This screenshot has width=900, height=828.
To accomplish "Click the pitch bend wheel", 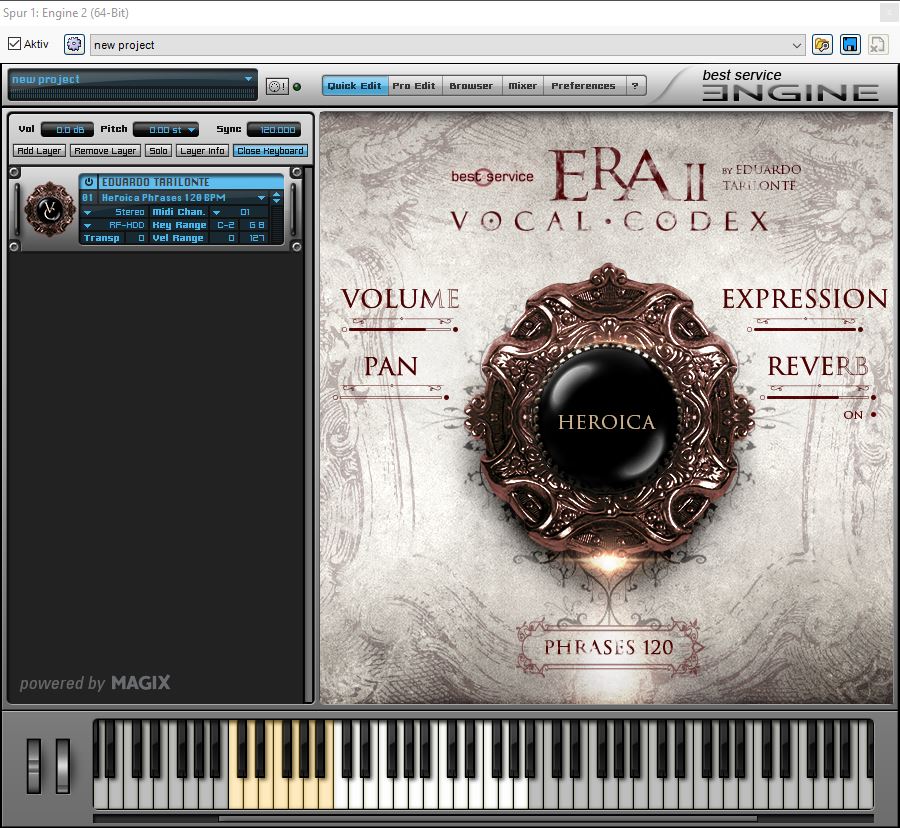I will point(34,766).
